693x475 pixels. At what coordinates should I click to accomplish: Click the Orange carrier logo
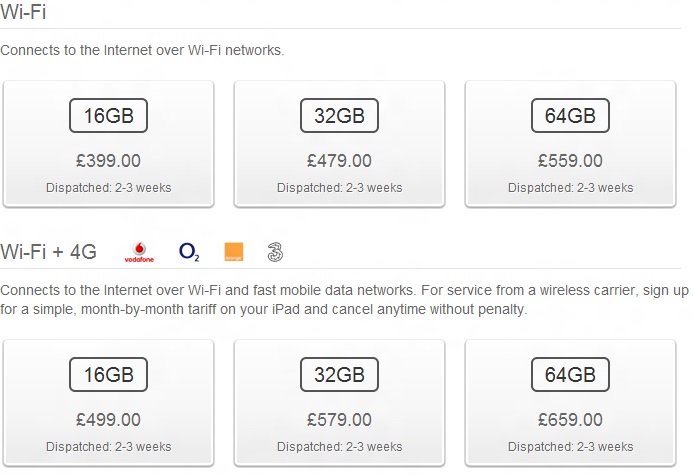[x=233, y=252]
